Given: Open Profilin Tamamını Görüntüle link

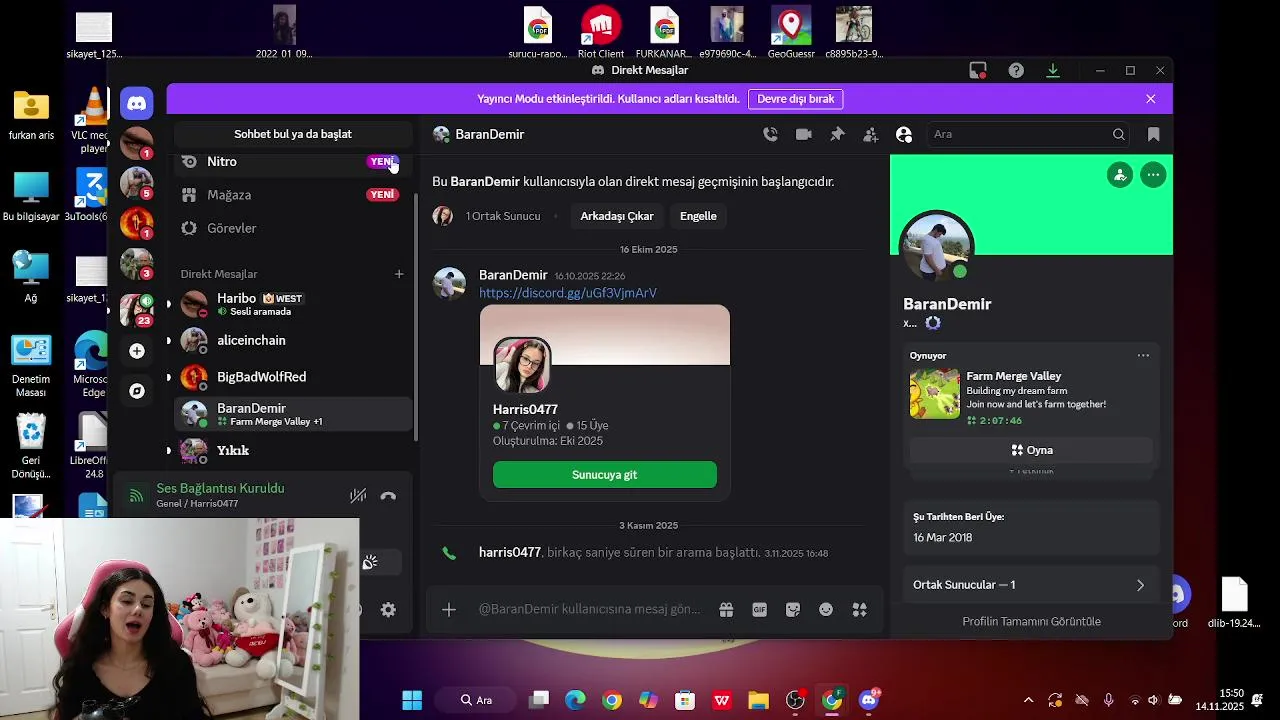Looking at the screenshot, I should (x=1031, y=621).
